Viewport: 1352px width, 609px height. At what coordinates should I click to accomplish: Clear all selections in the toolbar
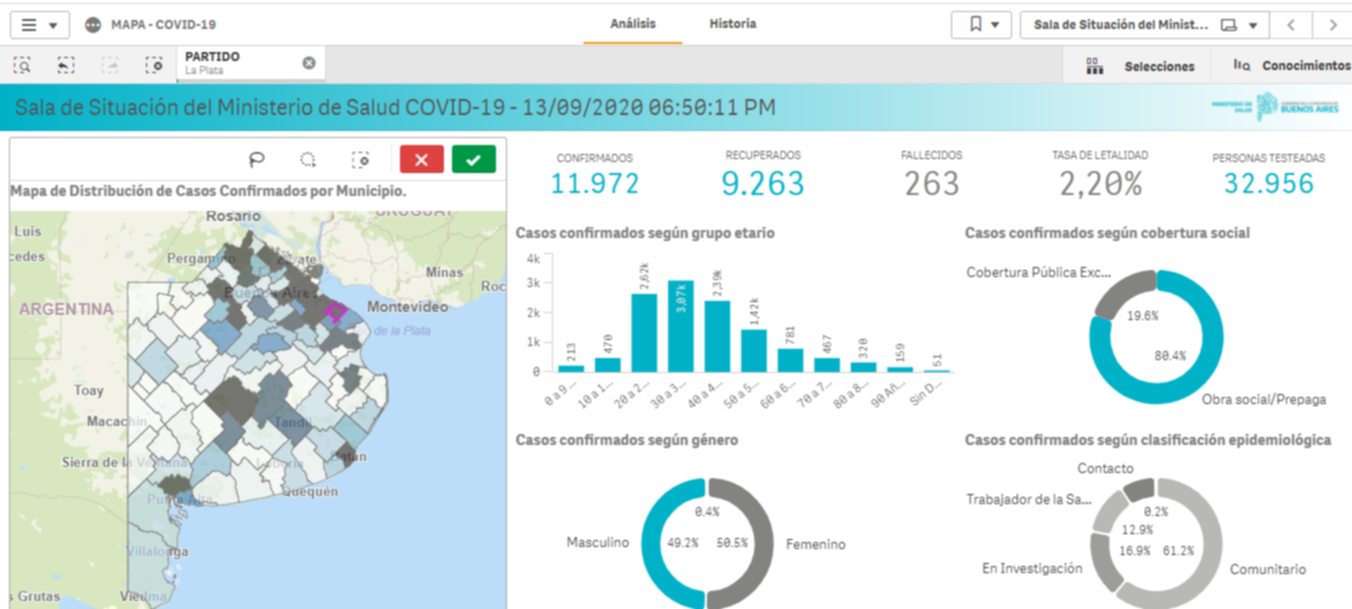click(x=154, y=65)
